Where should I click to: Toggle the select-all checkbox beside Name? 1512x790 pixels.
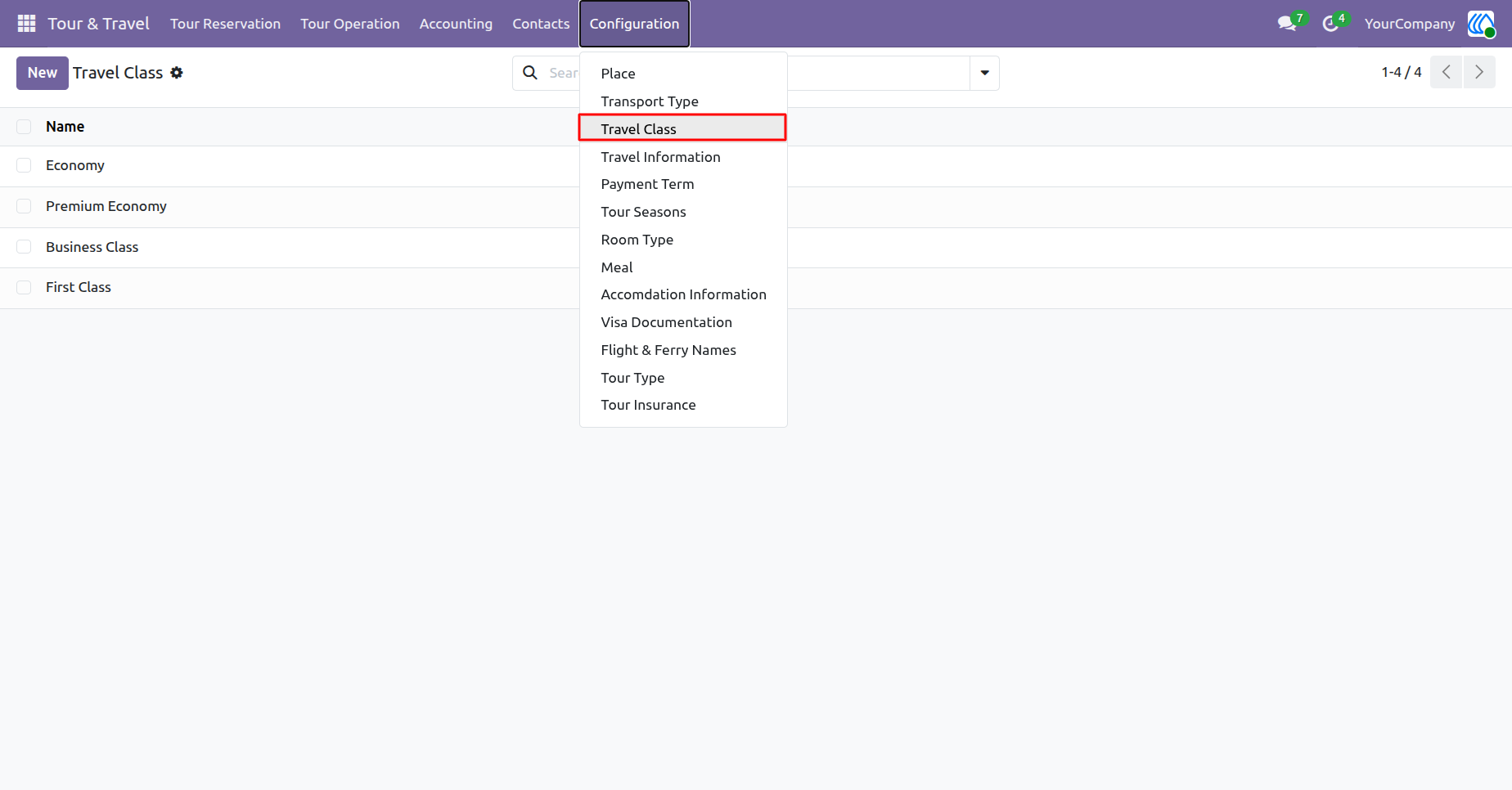coord(24,127)
